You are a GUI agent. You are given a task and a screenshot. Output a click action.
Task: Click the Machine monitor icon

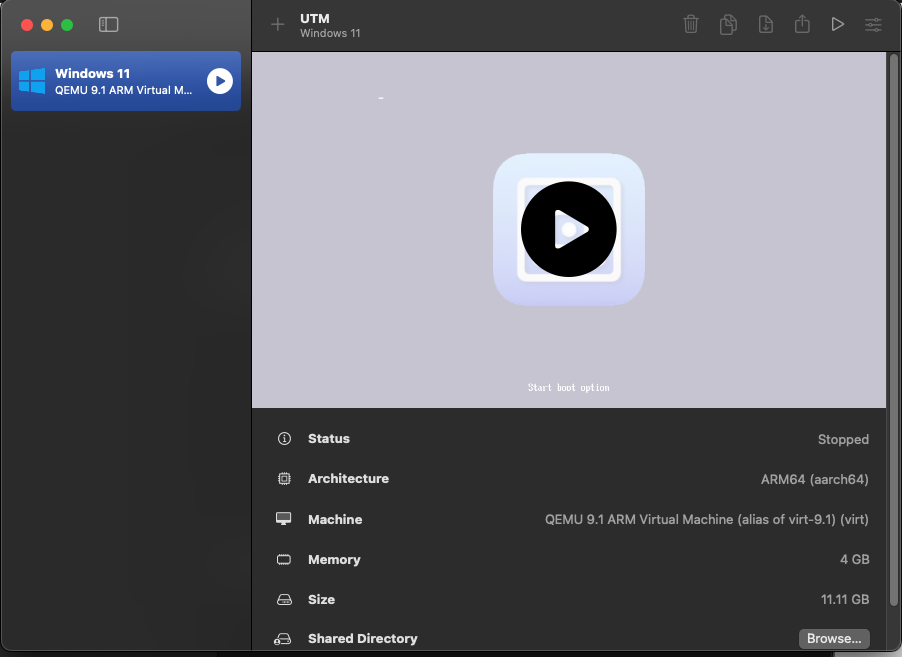(x=284, y=519)
